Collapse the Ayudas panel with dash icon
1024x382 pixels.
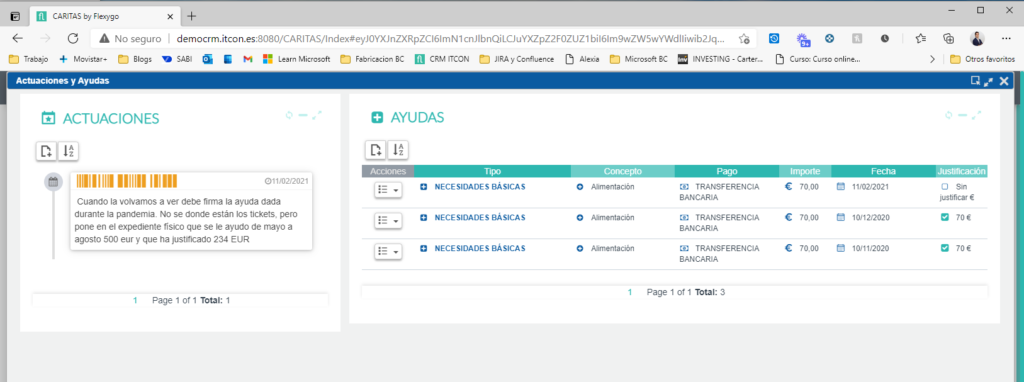pyautogui.click(x=963, y=116)
